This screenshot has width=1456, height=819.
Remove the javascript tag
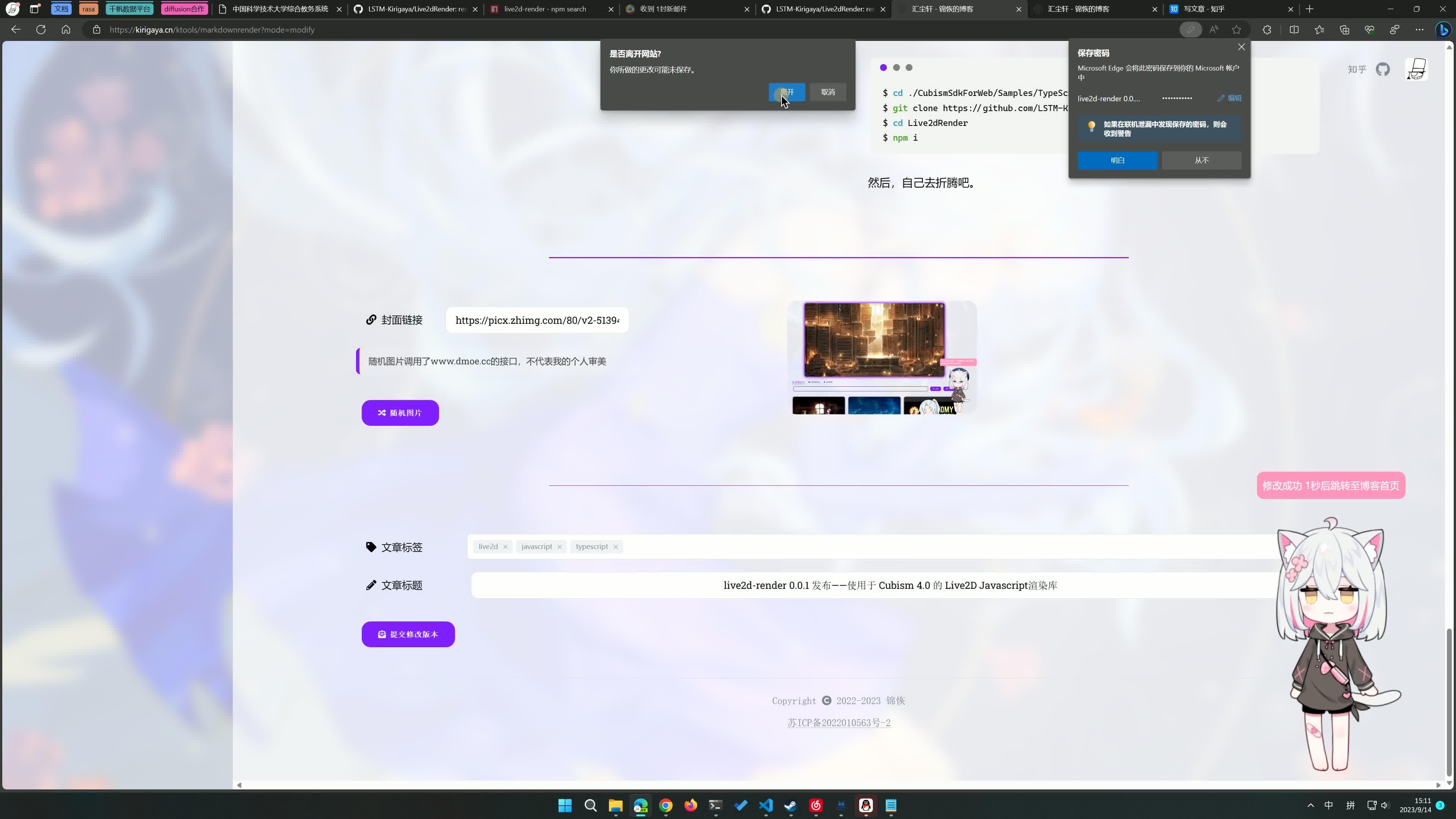click(x=560, y=546)
